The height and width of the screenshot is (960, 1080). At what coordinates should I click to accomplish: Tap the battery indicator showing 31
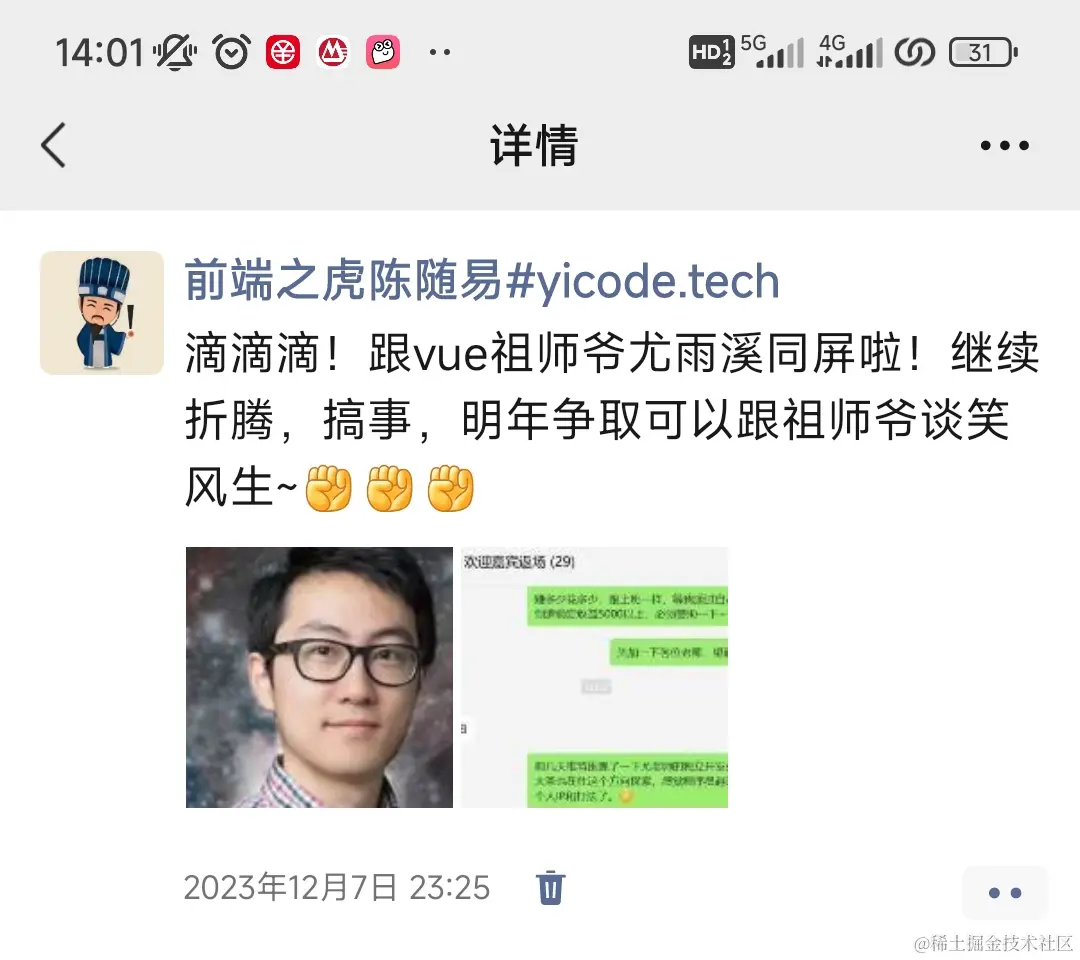pyautogui.click(x=983, y=52)
